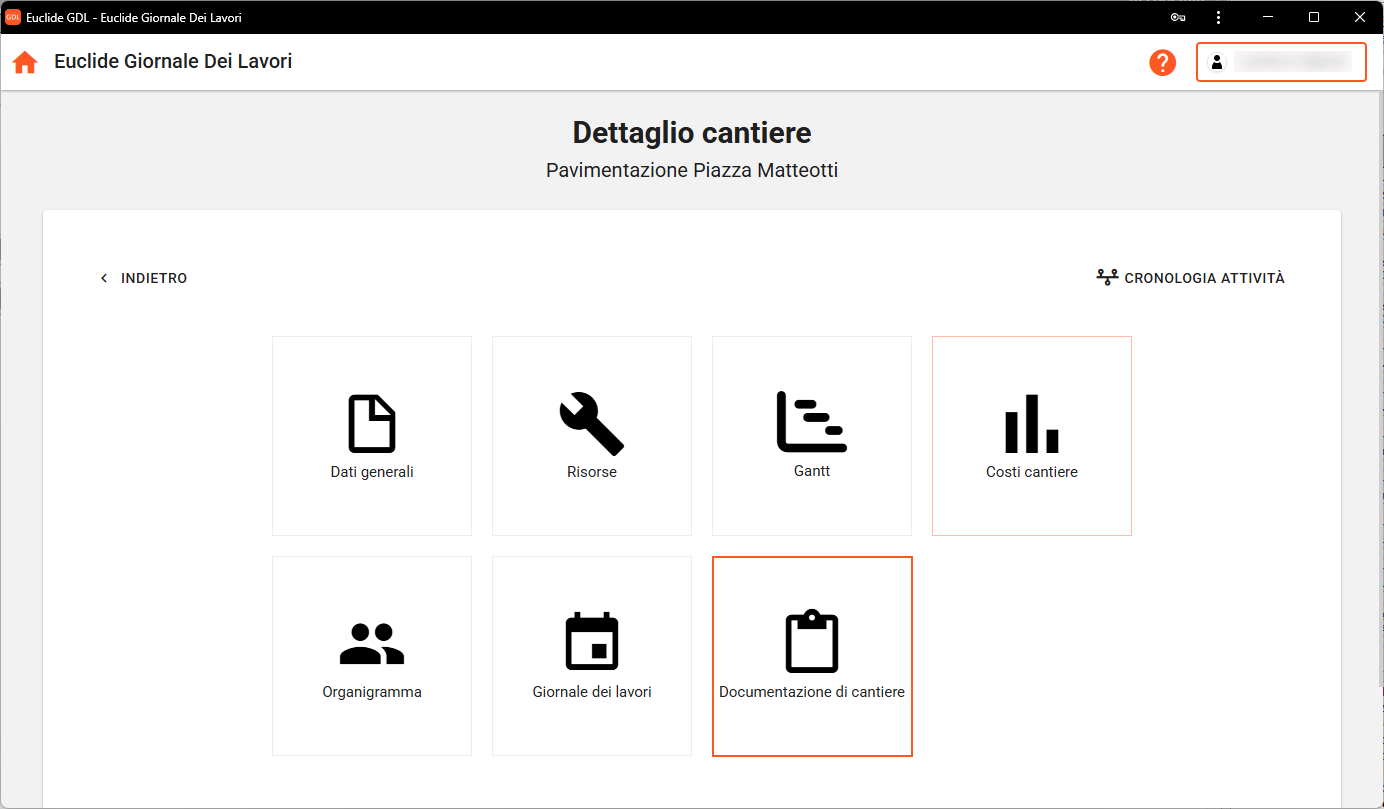Open Risorse via the wrench icon
Viewport: 1384px width, 809px height.
pos(592,424)
